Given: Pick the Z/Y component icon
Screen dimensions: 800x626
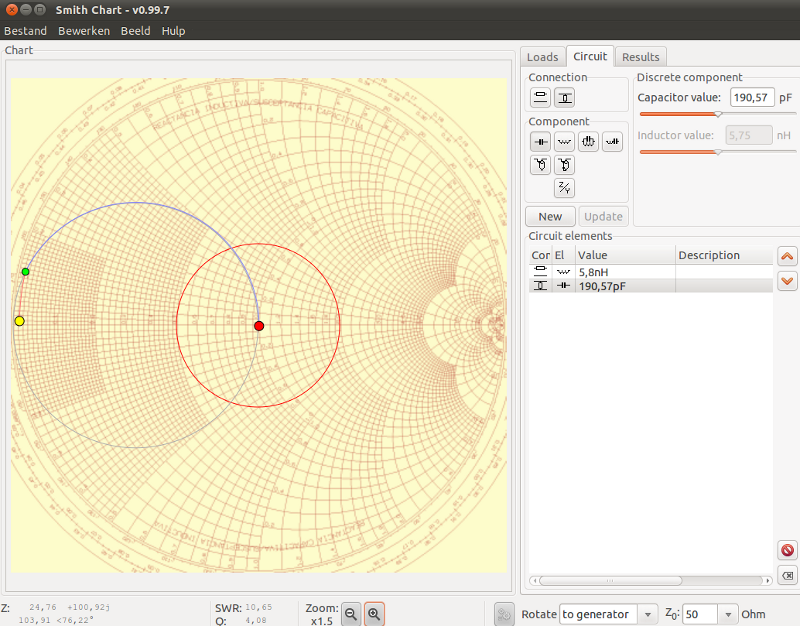Looking at the screenshot, I should pyautogui.click(x=565, y=187).
